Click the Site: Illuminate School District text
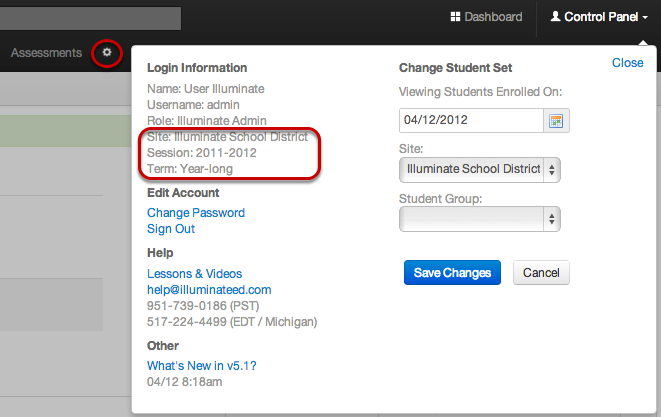The height and width of the screenshot is (417, 661). click(x=228, y=137)
